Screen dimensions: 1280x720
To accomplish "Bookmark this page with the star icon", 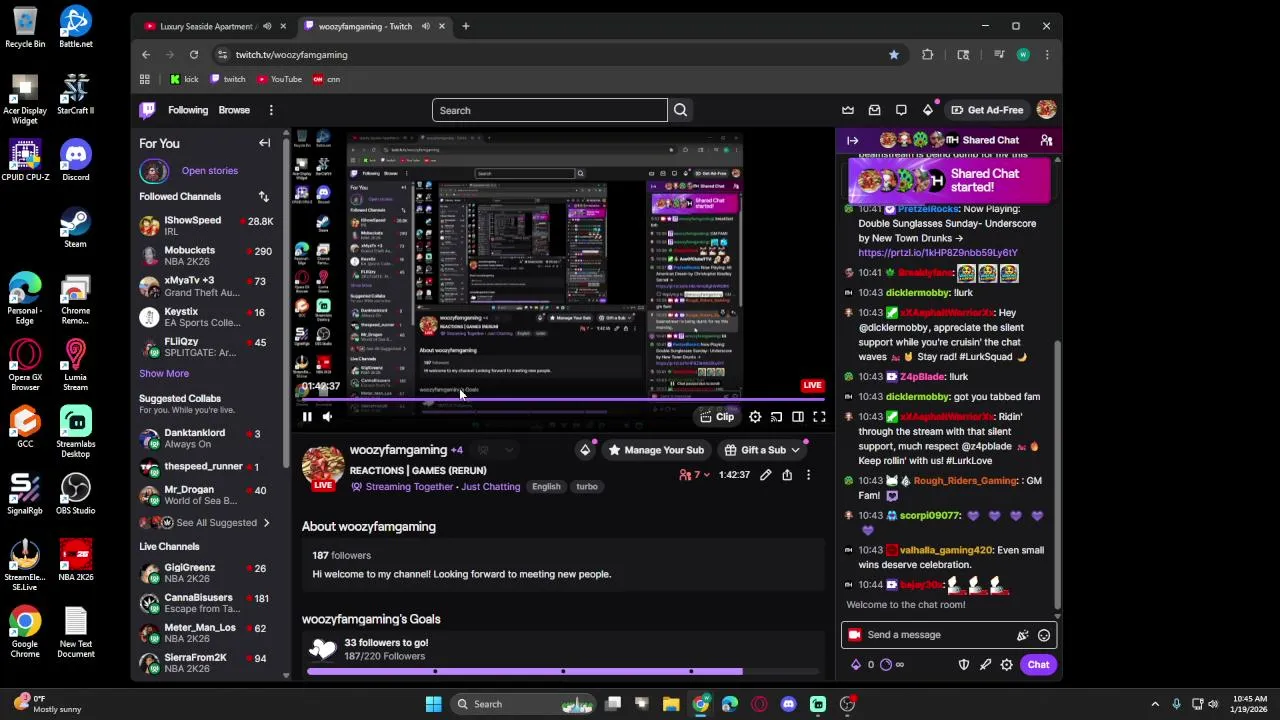I will (894, 55).
